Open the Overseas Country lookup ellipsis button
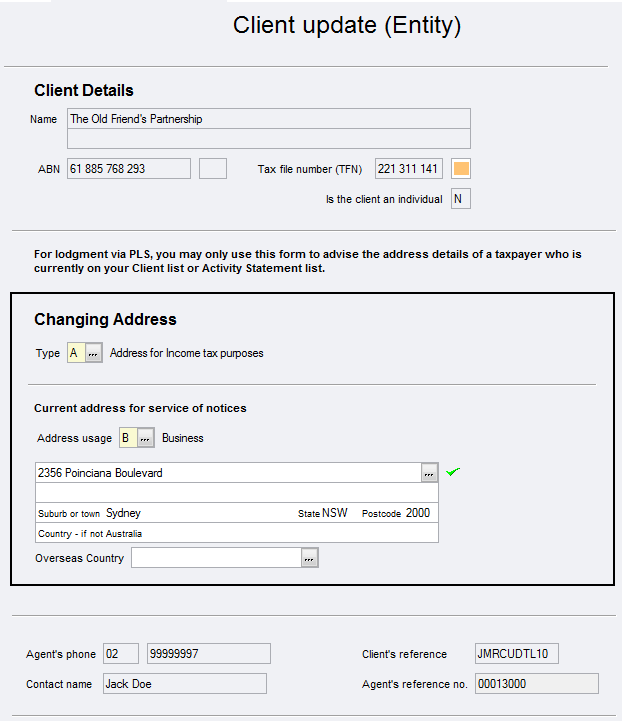Screen dimensions: 622x721 tap(310, 558)
